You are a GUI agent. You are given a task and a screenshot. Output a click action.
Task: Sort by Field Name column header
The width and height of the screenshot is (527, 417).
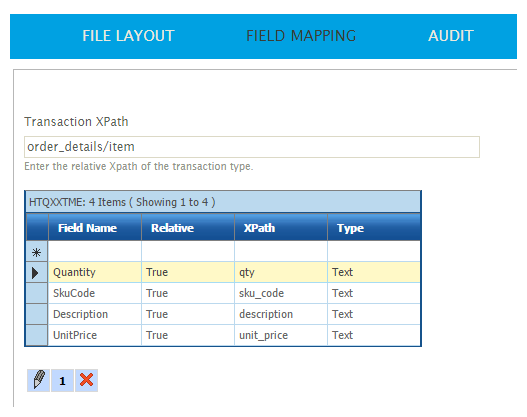pos(95,228)
